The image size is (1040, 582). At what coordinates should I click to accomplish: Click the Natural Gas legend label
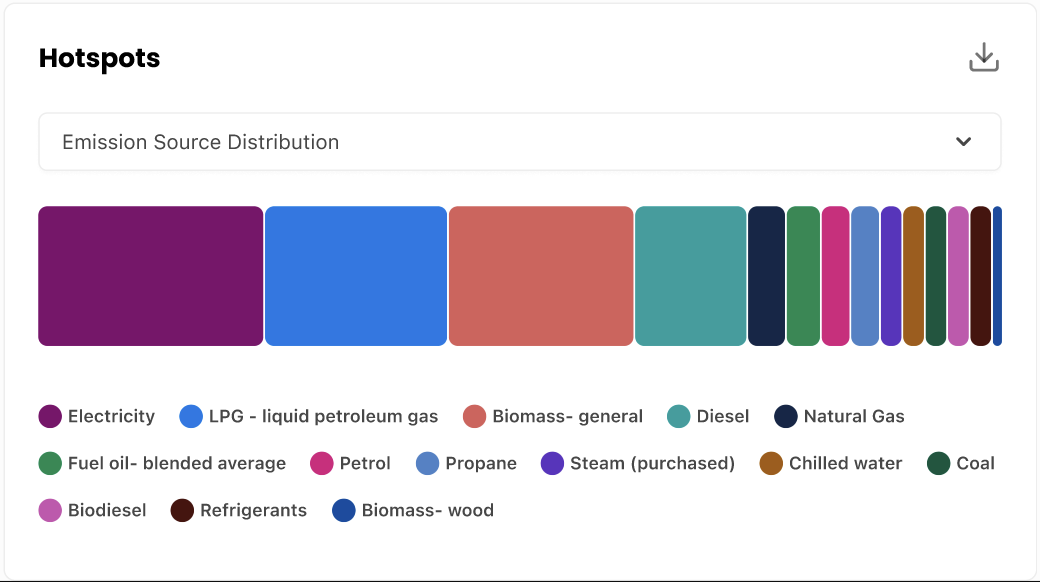[854, 416]
